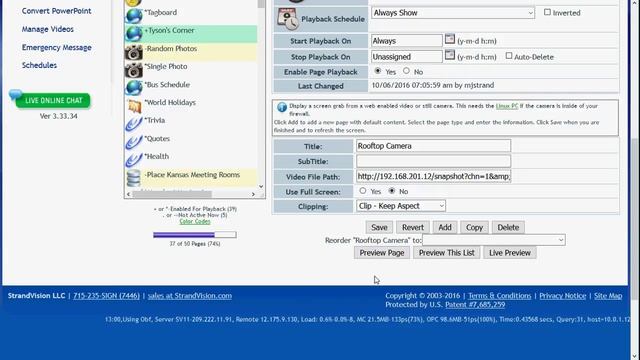Enable the Auto-Delete checkbox
Viewport: 640px width, 360px height.
(x=509, y=56)
